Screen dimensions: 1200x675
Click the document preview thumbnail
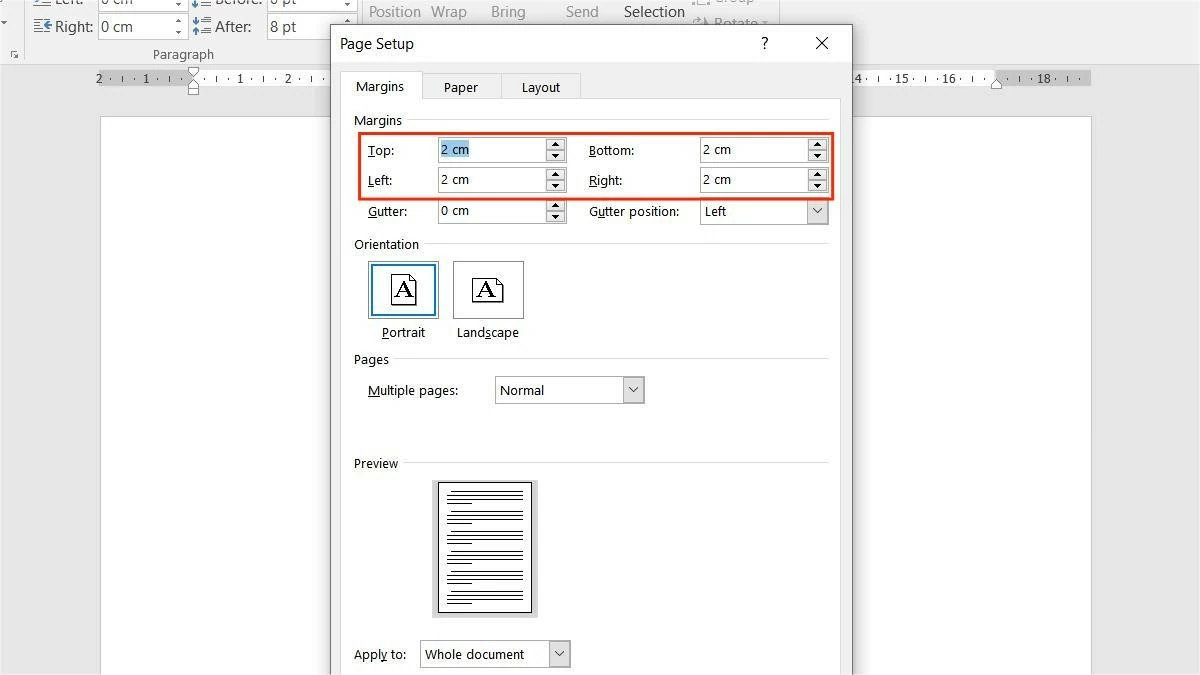point(484,547)
